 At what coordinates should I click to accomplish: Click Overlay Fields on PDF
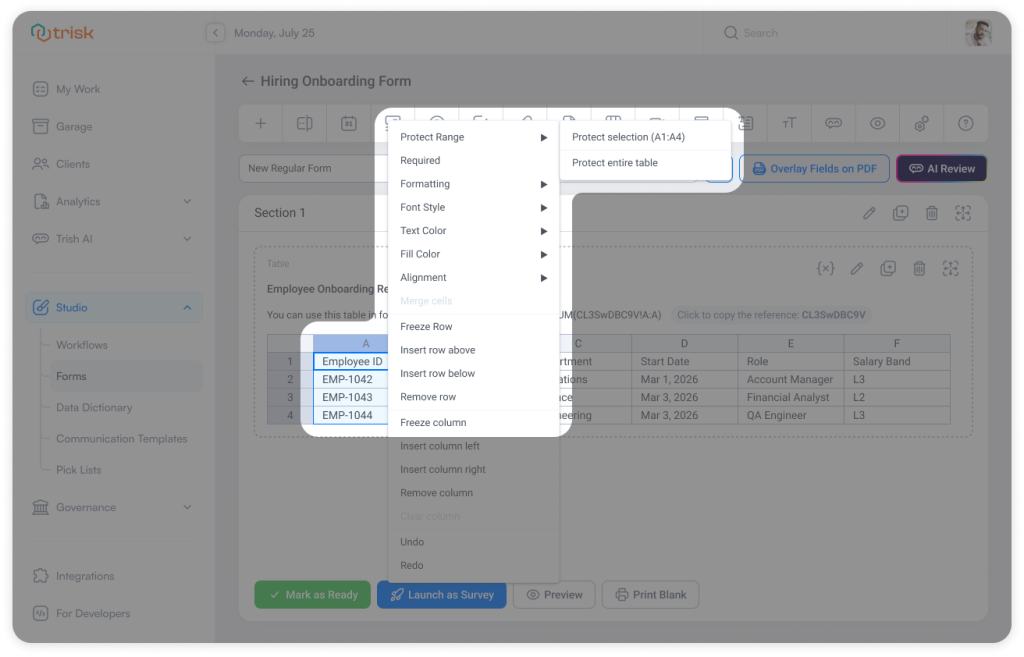click(x=814, y=168)
